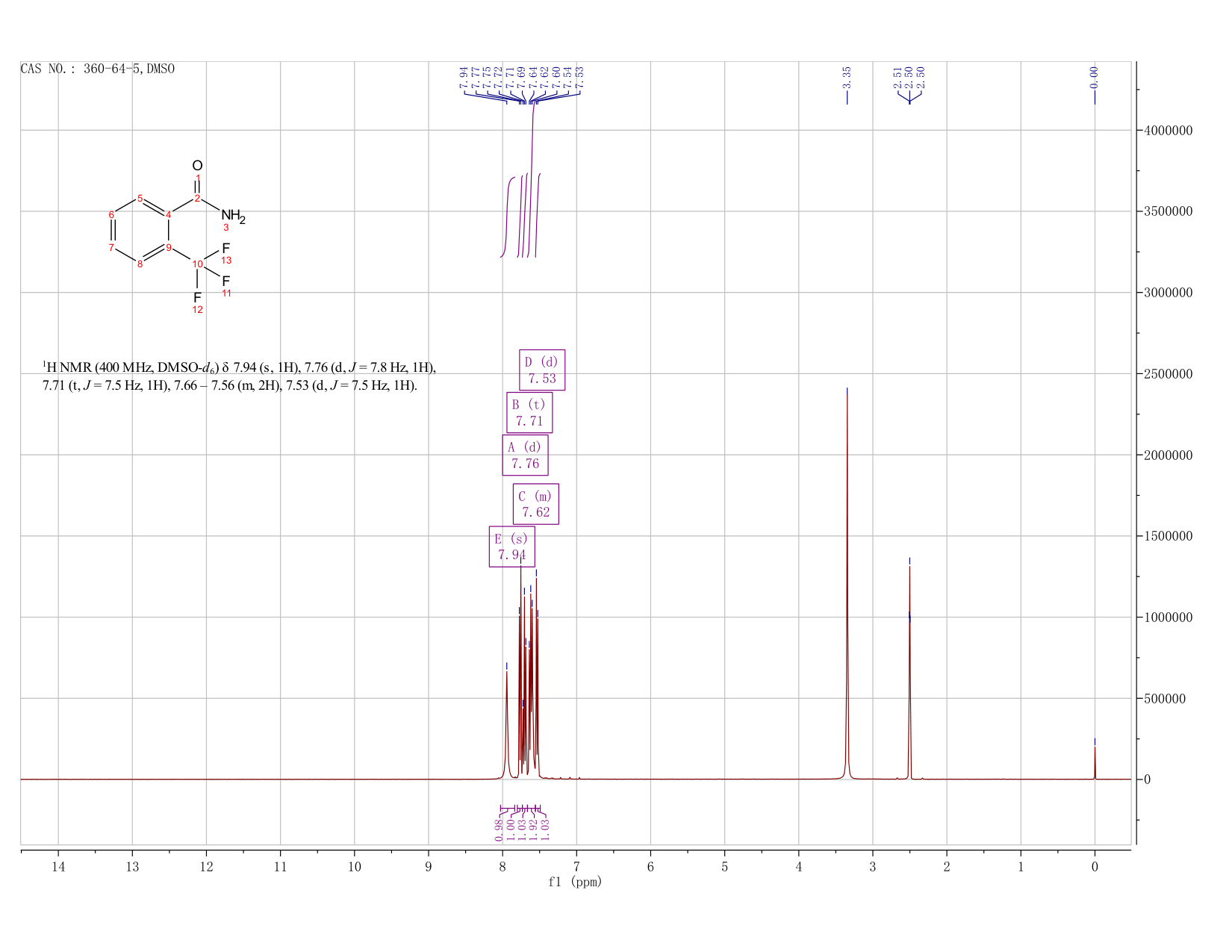The height and width of the screenshot is (952, 1232).
Task: Click the integral value 1.92 below baseline
Action: [x=534, y=829]
